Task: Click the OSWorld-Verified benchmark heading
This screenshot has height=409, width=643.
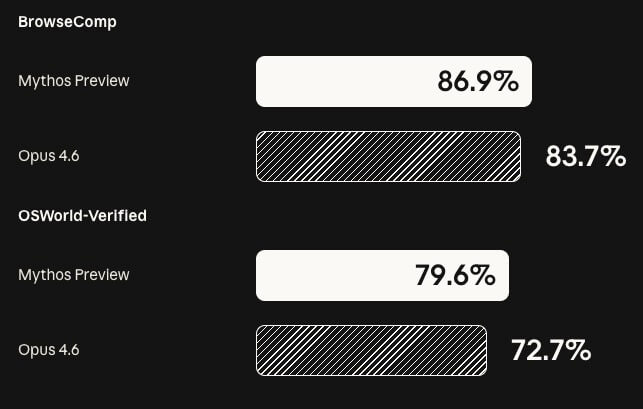Action: (x=82, y=215)
